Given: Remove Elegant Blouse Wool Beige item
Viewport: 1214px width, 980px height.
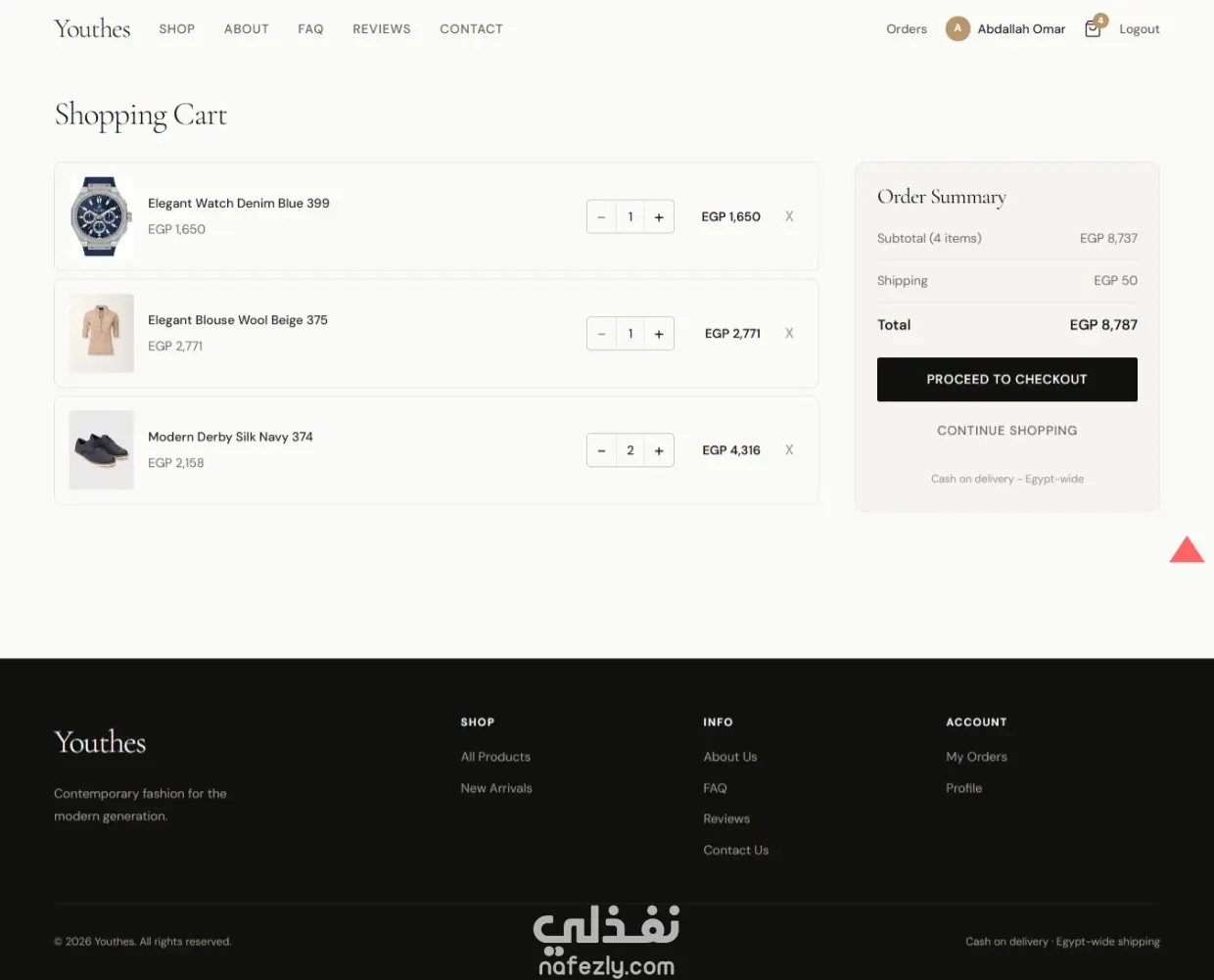Looking at the screenshot, I should point(789,333).
